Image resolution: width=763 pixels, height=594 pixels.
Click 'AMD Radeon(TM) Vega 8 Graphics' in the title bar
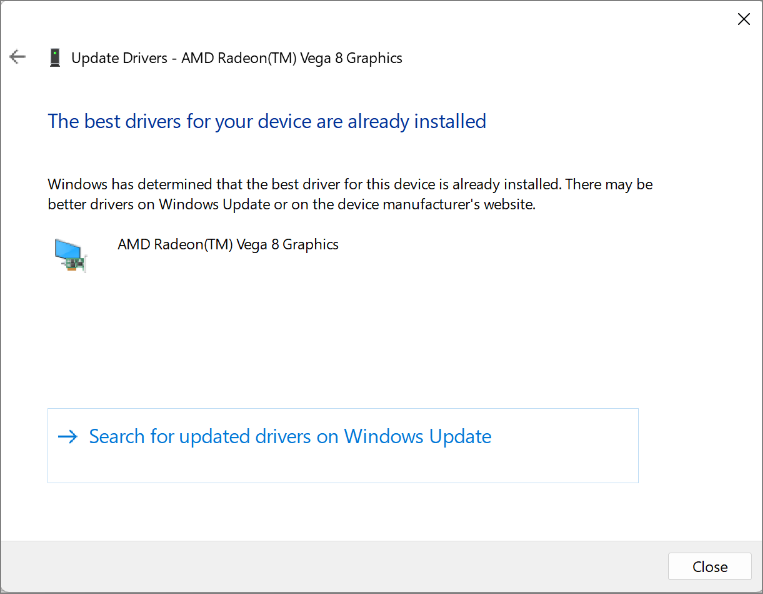click(x=292, y=58)
